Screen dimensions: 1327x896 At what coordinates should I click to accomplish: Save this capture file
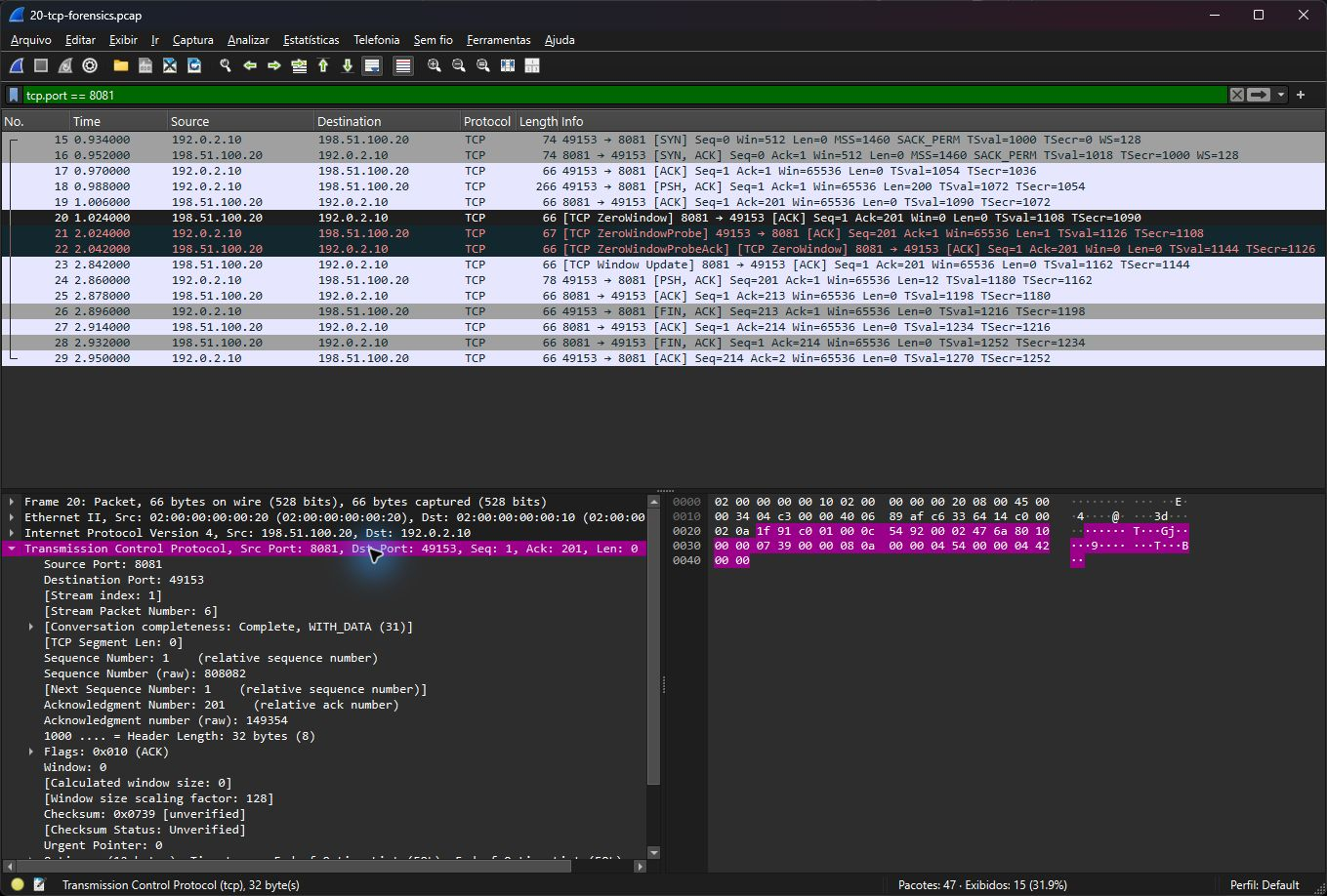click(x=145, y=65)
